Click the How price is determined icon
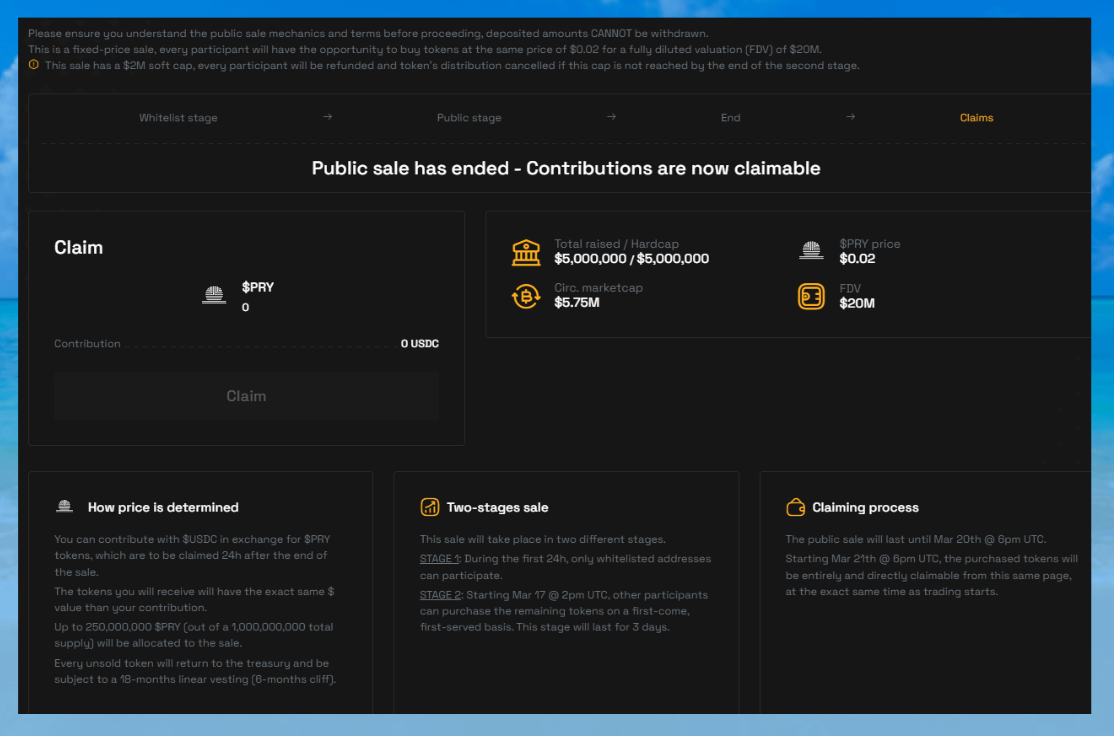 click(x=65, y=507)
